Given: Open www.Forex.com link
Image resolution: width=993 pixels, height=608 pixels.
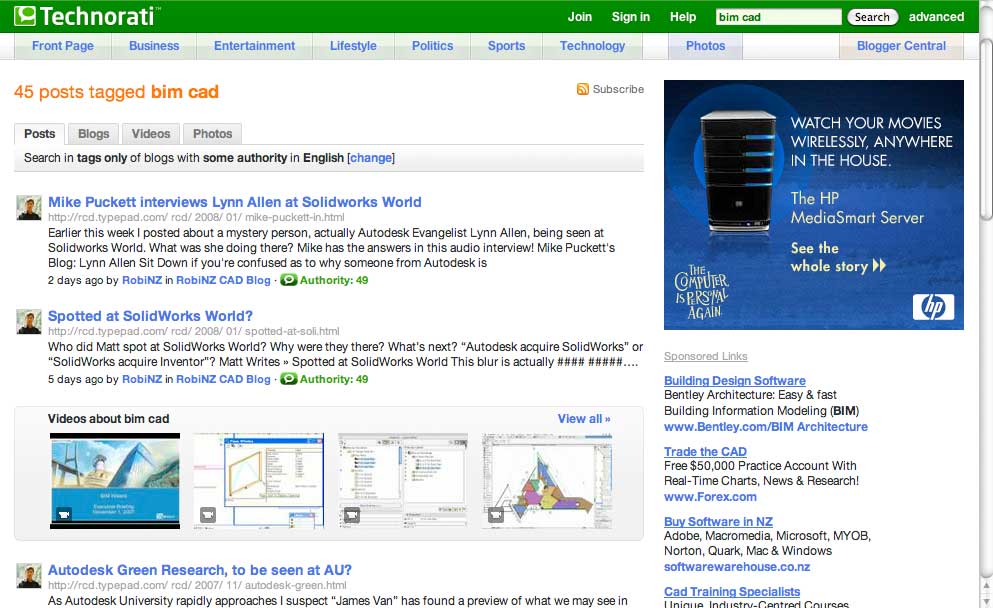Looking at the screenshot, I should (710, 497).
